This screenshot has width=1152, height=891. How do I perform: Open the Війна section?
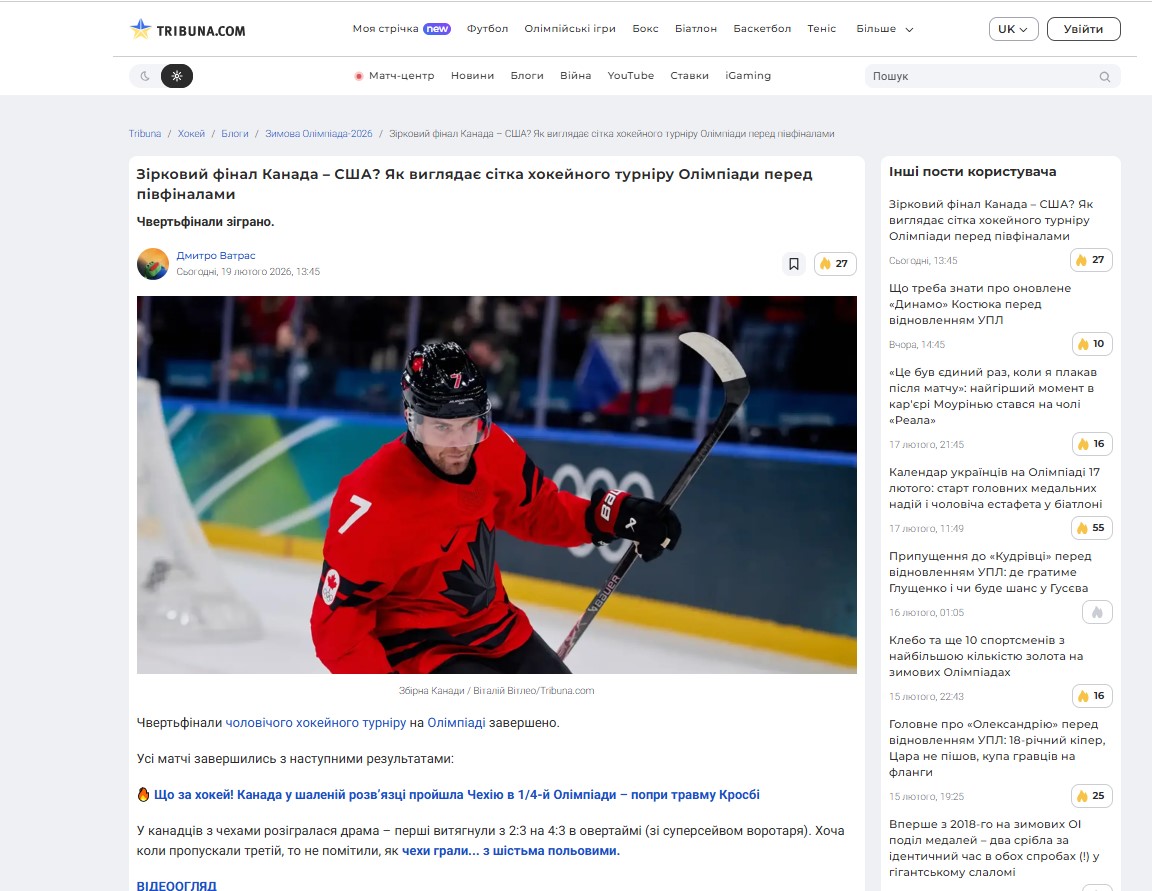coord(575,76)
